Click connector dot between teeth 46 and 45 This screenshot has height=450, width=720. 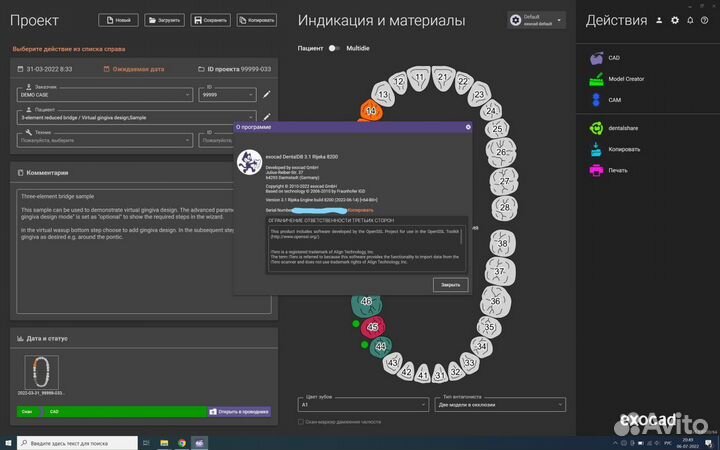click(356, 324)
